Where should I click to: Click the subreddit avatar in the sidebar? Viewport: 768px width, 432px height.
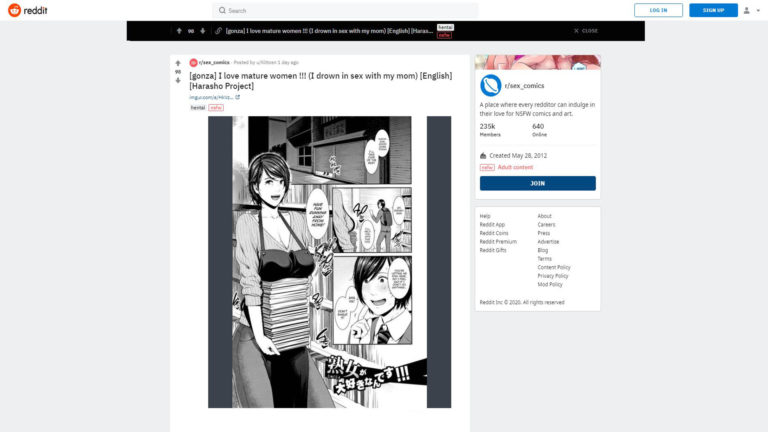[x=490, y=85]
